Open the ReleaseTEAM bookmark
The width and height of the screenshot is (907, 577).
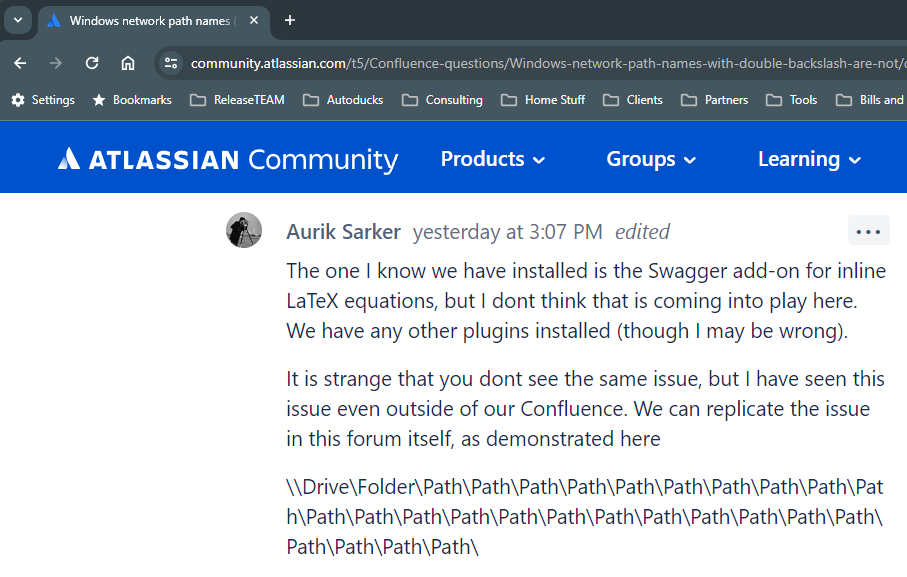tap(237, 99)
